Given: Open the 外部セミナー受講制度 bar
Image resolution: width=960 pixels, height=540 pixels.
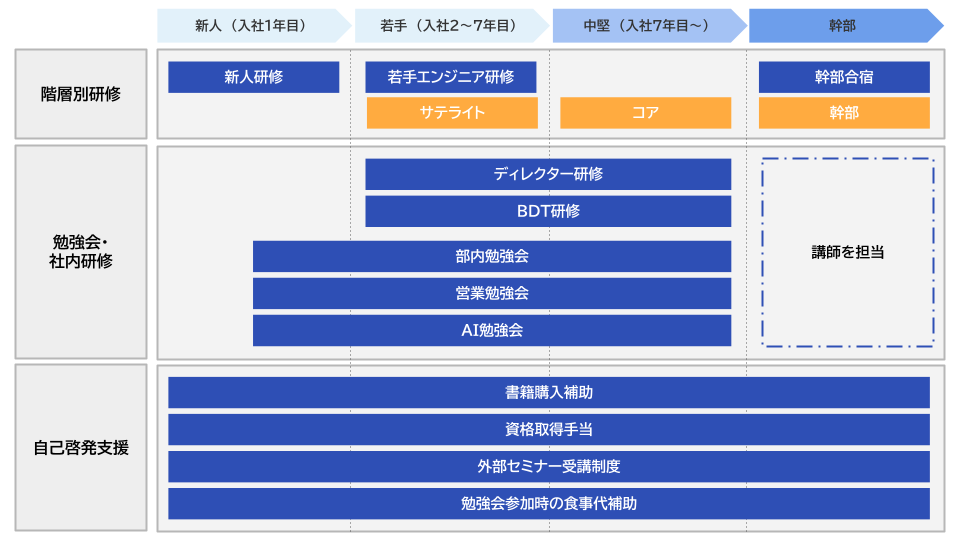Looking at the screenshot, I should coord(549,467).
